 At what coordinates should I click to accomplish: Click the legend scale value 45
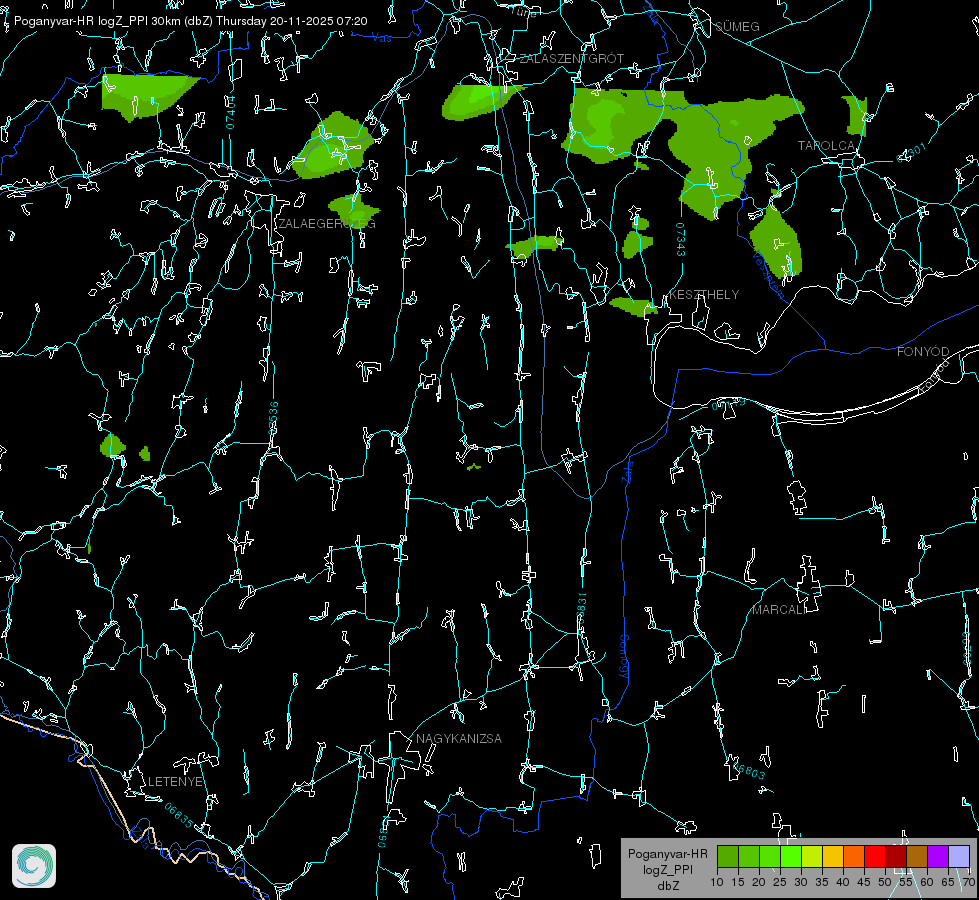click(864, 883)
